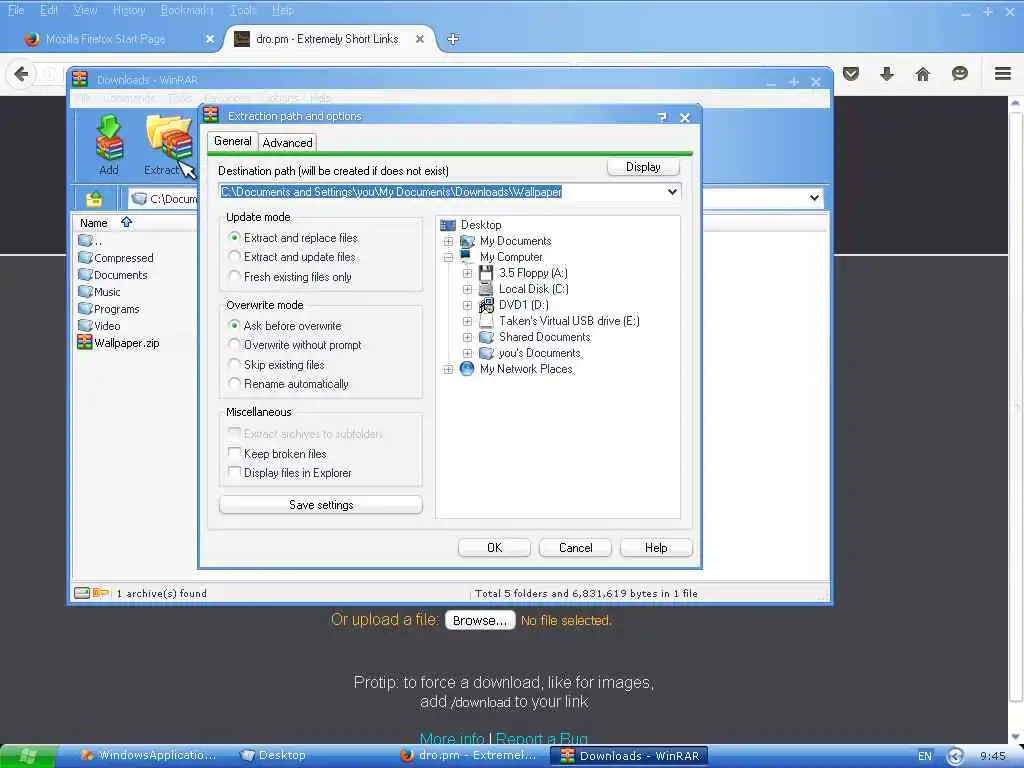Image resolution: width=1024 pixels, height=768 pixels.
Task: Click the dialog Help button
Action: [656, 548]
